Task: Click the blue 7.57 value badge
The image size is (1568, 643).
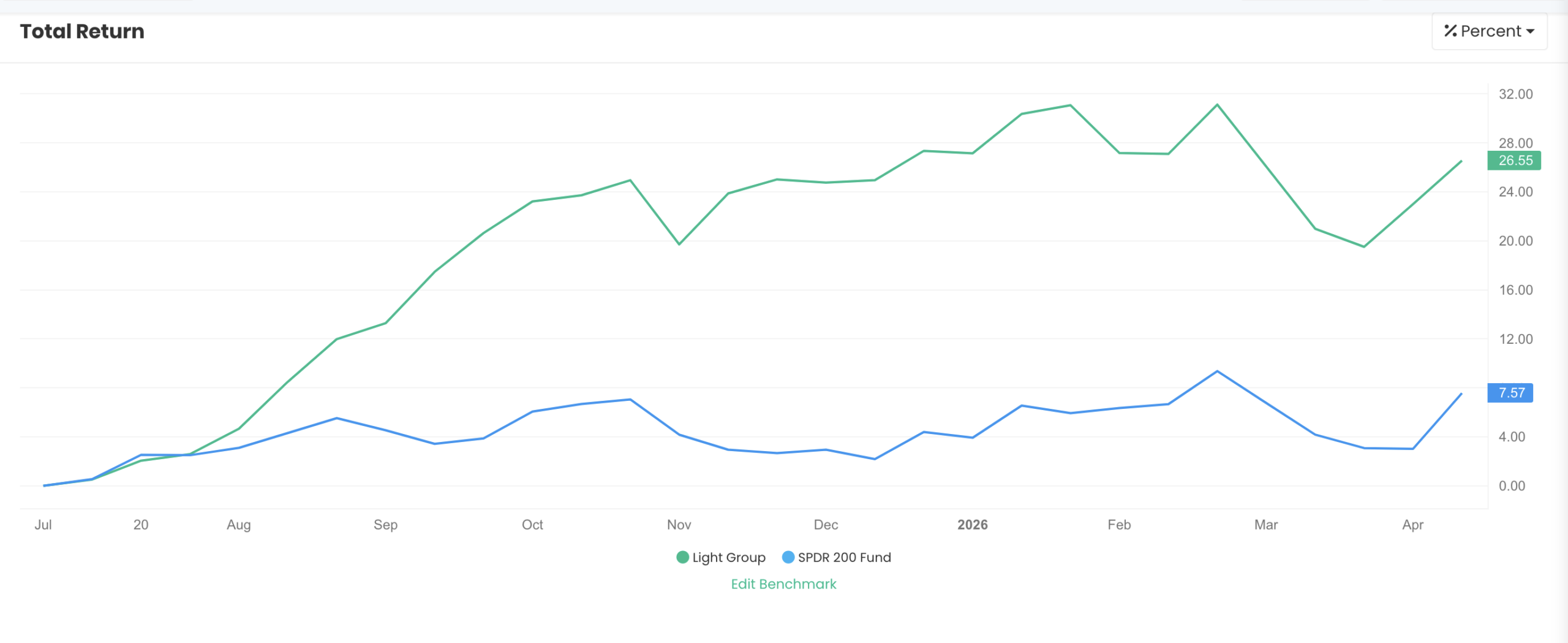Action: tap(1510, 394)
